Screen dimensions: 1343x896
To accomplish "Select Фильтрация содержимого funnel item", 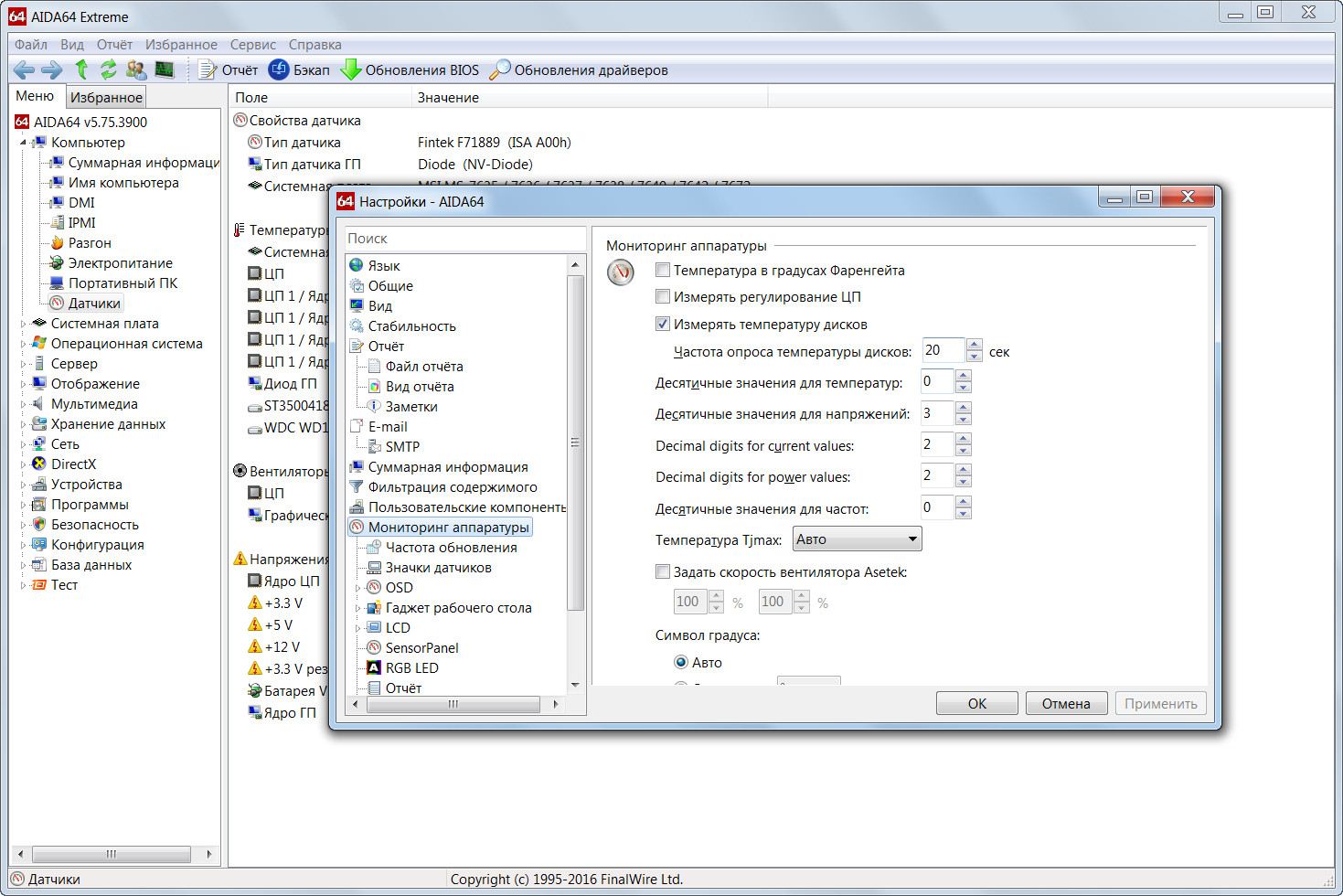I will pyautogui.click(x=443, y=486).
